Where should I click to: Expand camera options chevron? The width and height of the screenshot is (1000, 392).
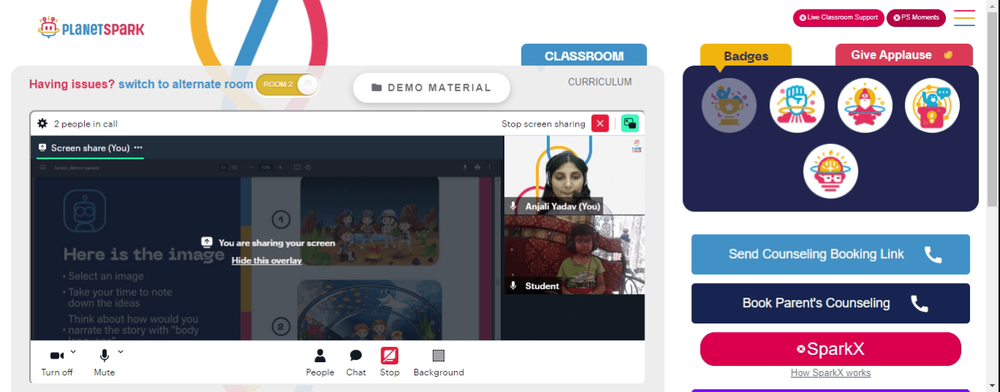coord(73,351)
